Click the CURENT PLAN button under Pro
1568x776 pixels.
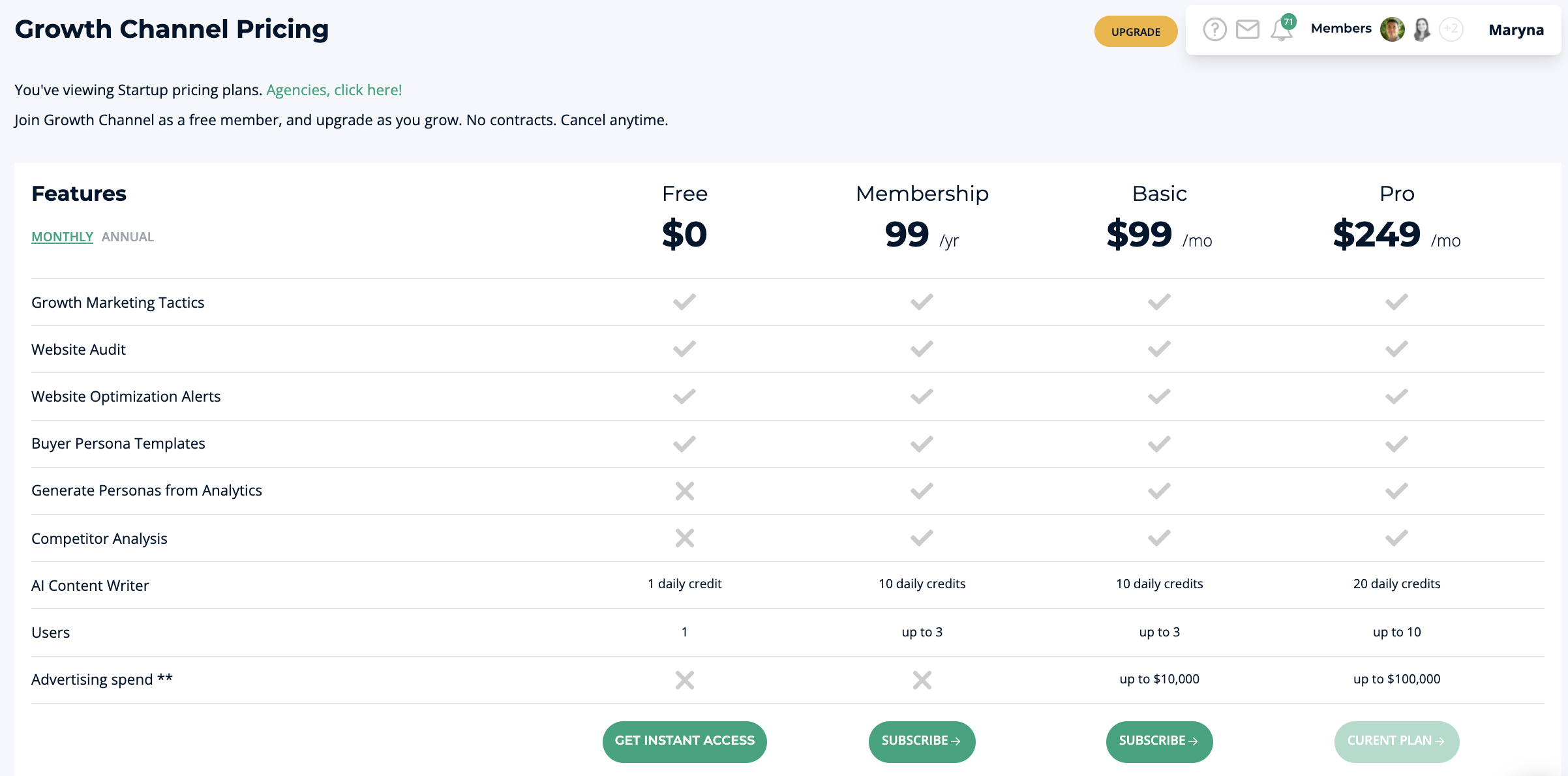coord(1396,741)
